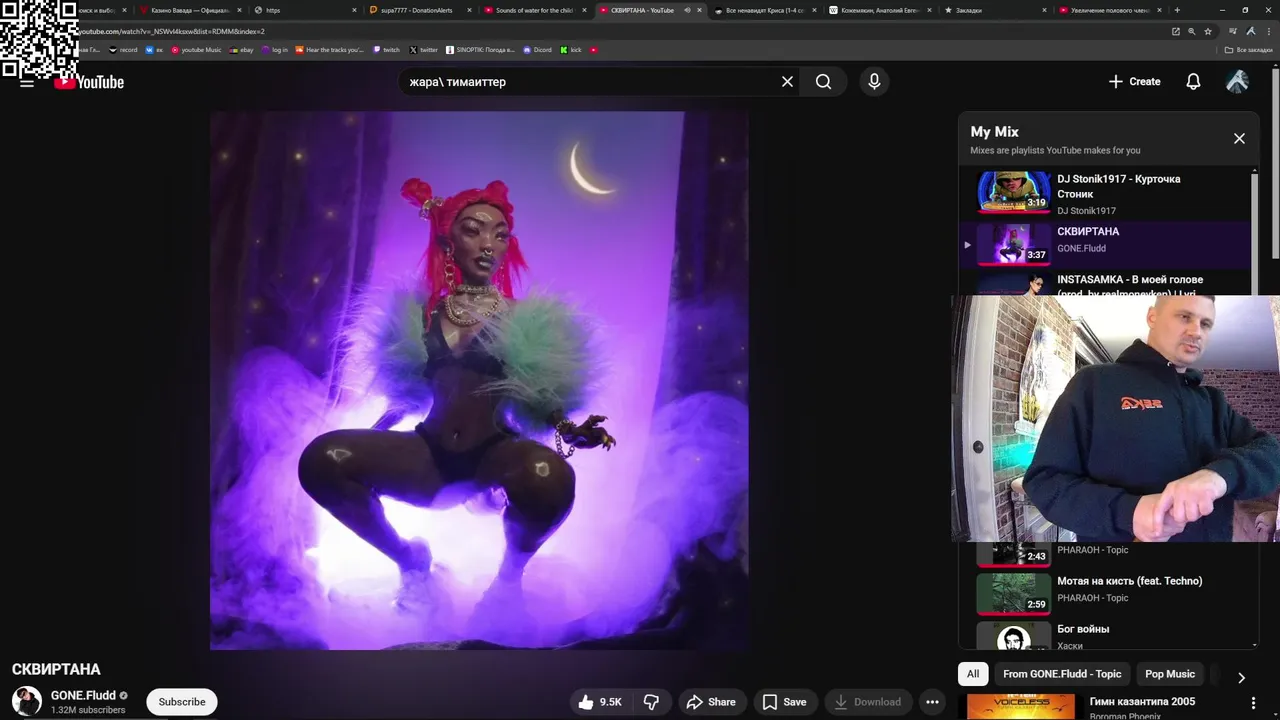Like the video with 9.5K likes

pos(600,702)
